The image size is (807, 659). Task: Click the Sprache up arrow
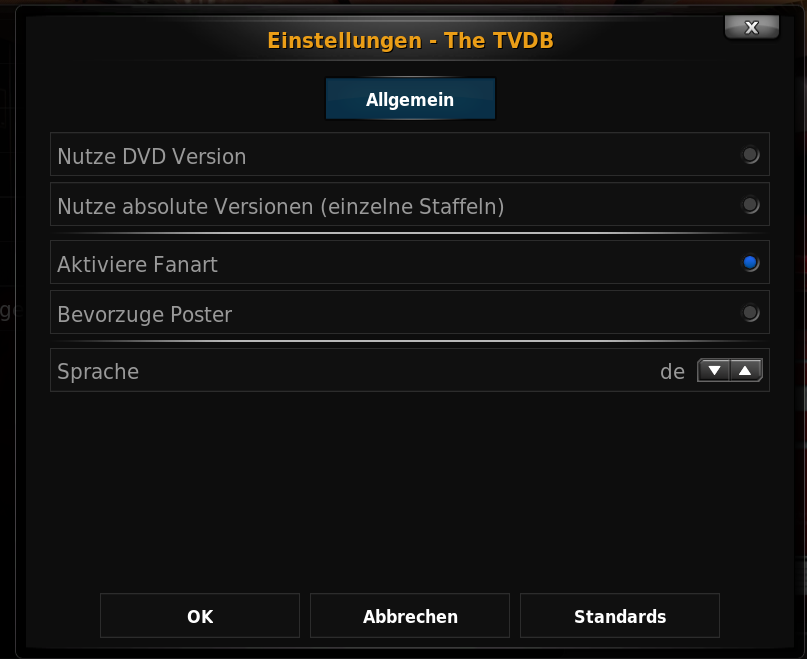click(x=746, y=370)
